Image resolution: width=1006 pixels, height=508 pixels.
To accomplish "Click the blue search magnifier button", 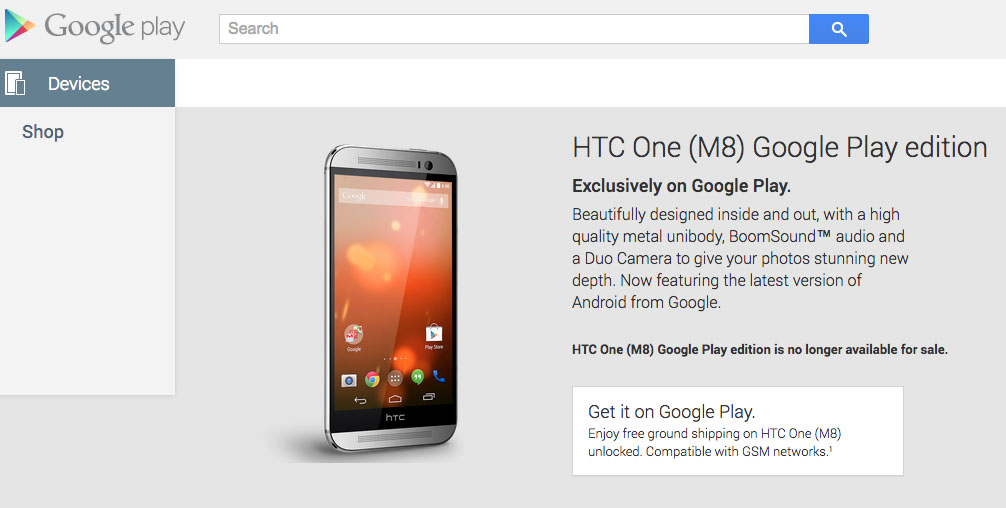I will (x=839, y=29).
